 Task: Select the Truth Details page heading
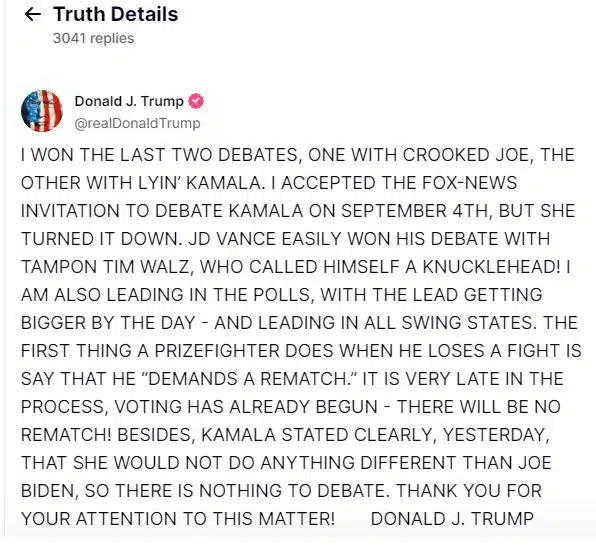tap(116, 14)
